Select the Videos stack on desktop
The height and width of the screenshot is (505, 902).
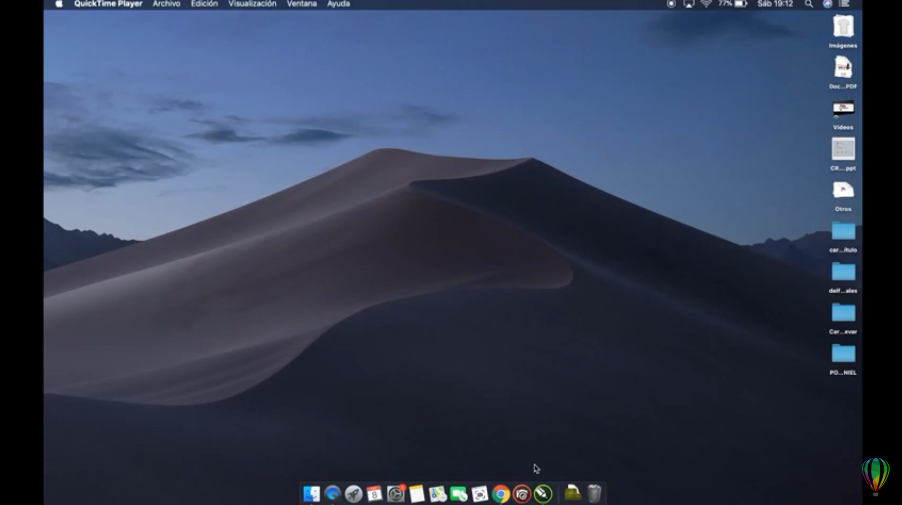pos(843,109)
